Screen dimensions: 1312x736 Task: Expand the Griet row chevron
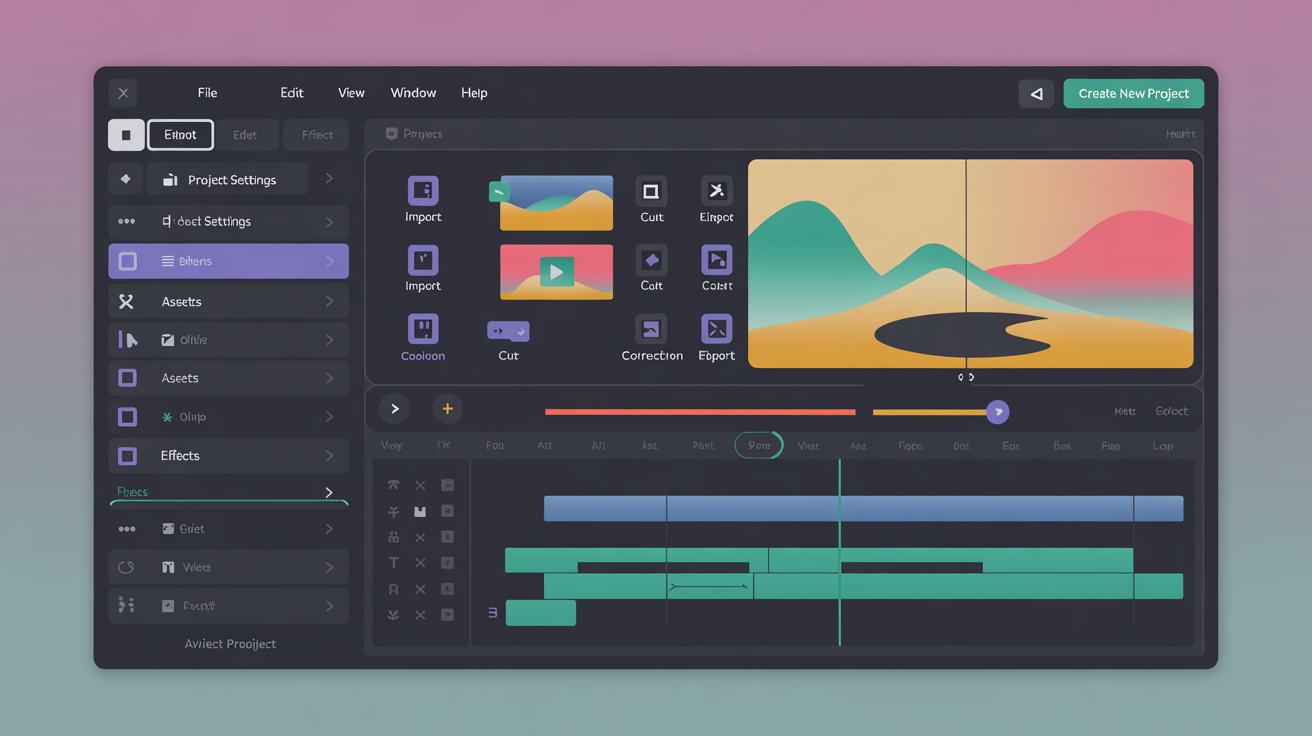(x=329, y=529)
